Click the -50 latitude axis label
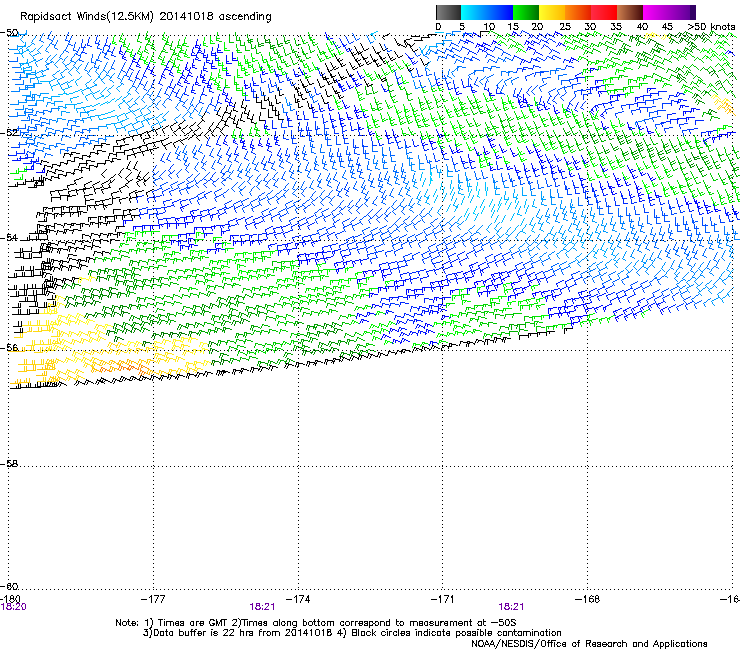 pos(10,33)
